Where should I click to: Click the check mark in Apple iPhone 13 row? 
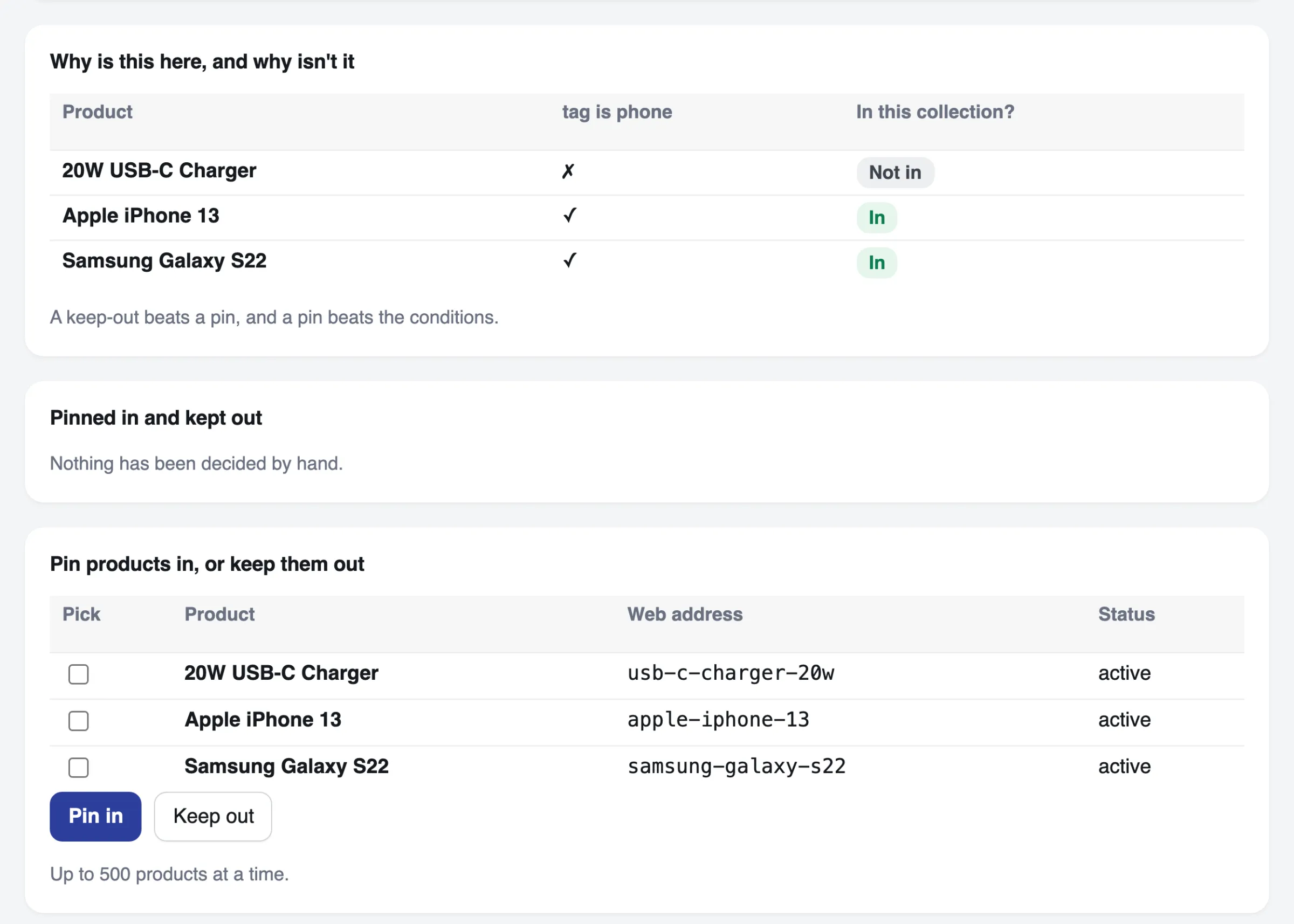569,216
